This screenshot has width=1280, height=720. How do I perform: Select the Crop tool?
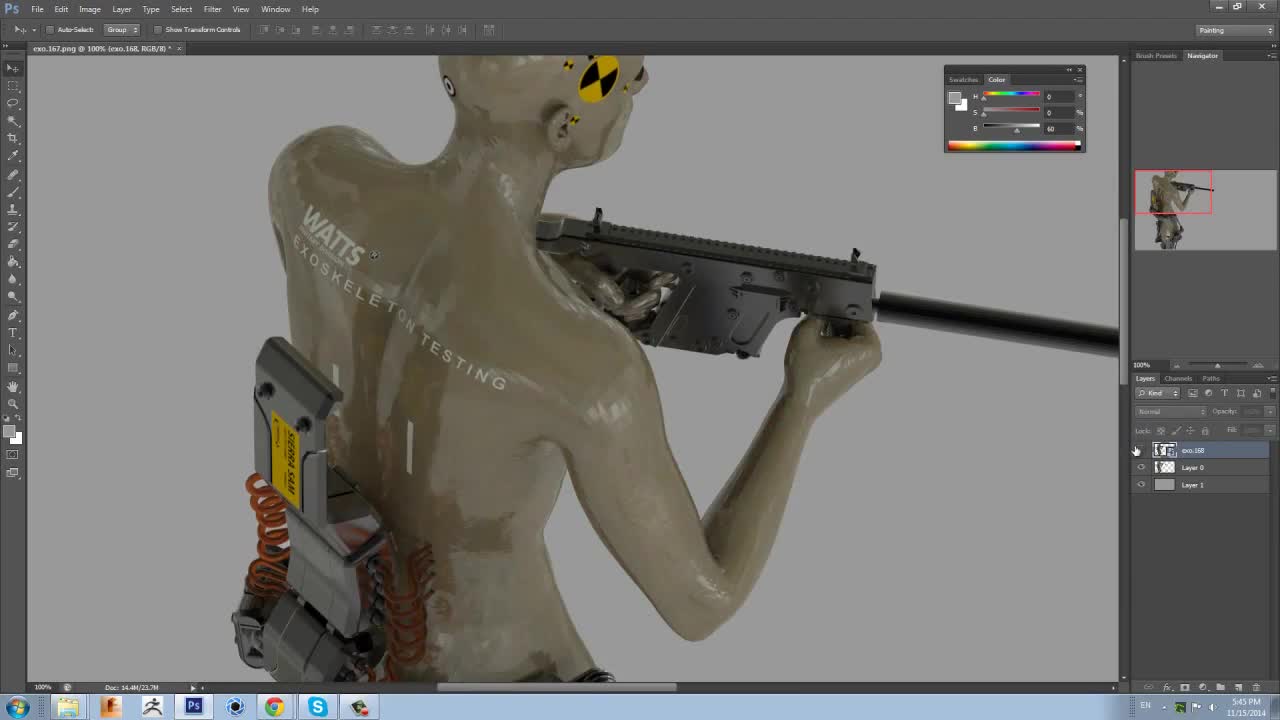13,138
